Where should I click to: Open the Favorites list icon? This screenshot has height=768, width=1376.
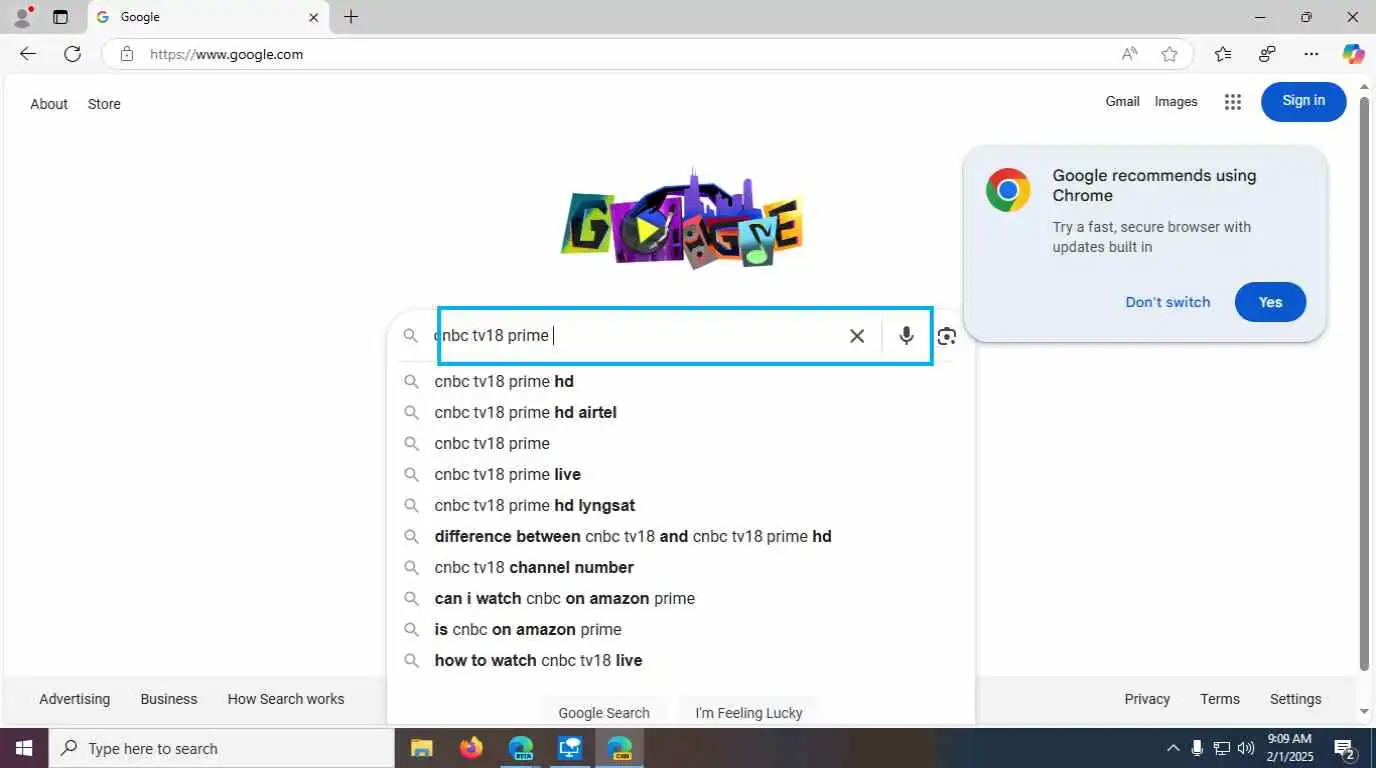click(x=1222, y=54)
